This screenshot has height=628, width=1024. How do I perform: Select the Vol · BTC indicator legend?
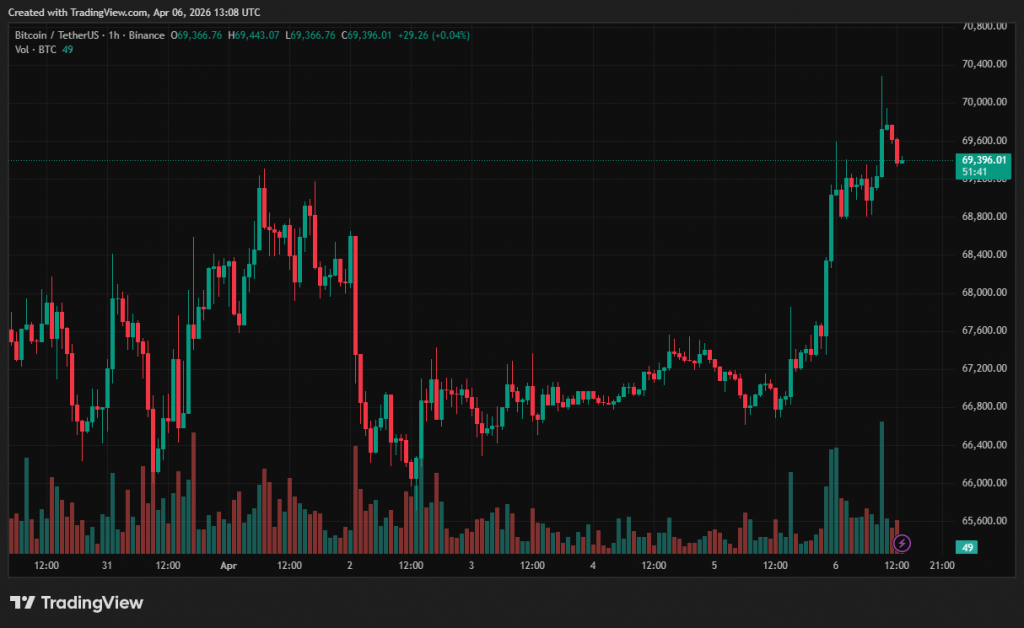[x=35, y=49]
